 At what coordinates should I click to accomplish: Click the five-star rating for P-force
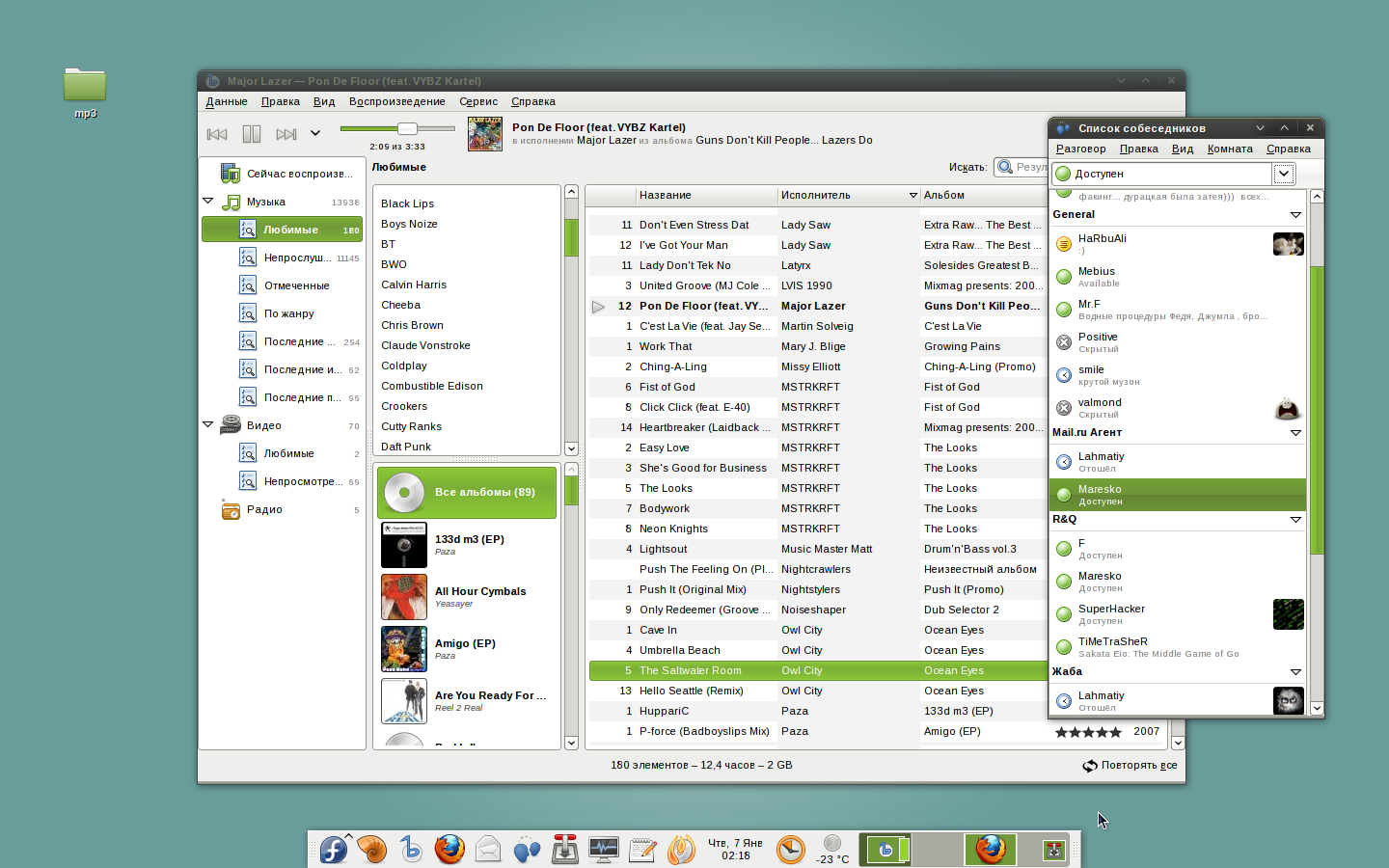click(x=1088, y=732)
